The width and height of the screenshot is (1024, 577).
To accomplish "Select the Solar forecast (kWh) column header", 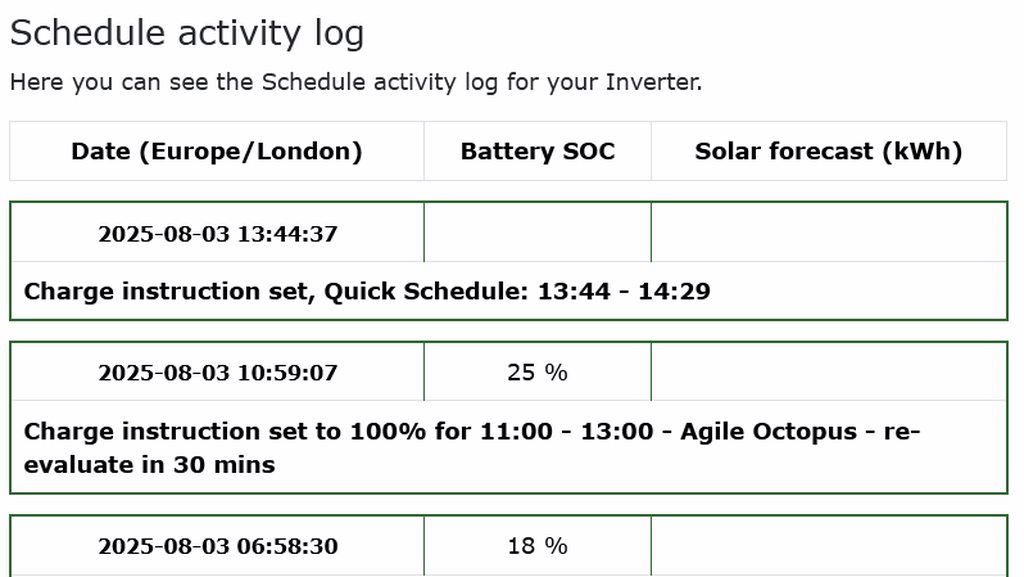I will 828,151.
